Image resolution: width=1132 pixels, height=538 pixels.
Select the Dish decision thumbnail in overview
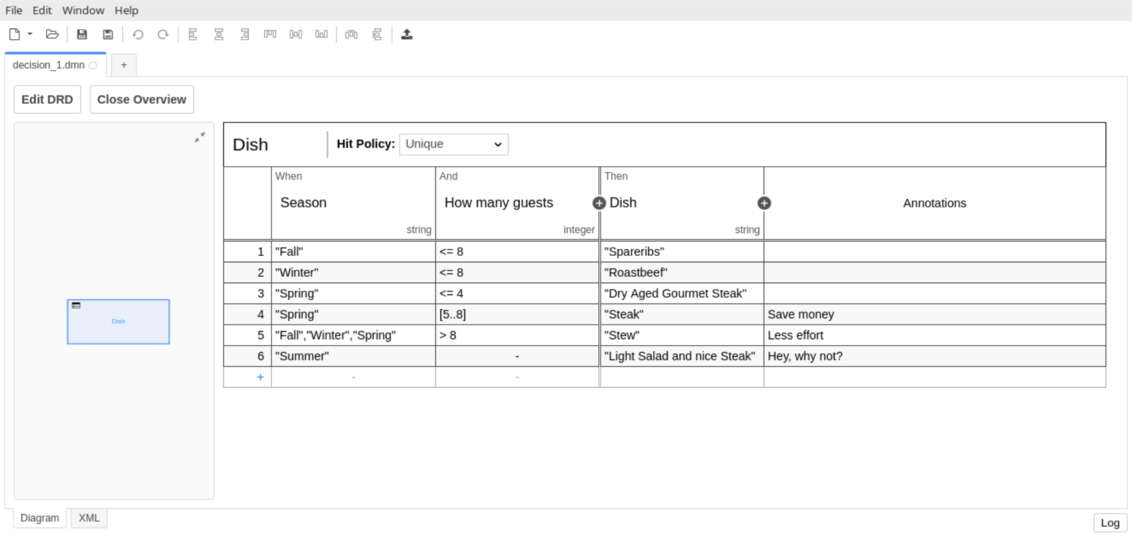118,321
